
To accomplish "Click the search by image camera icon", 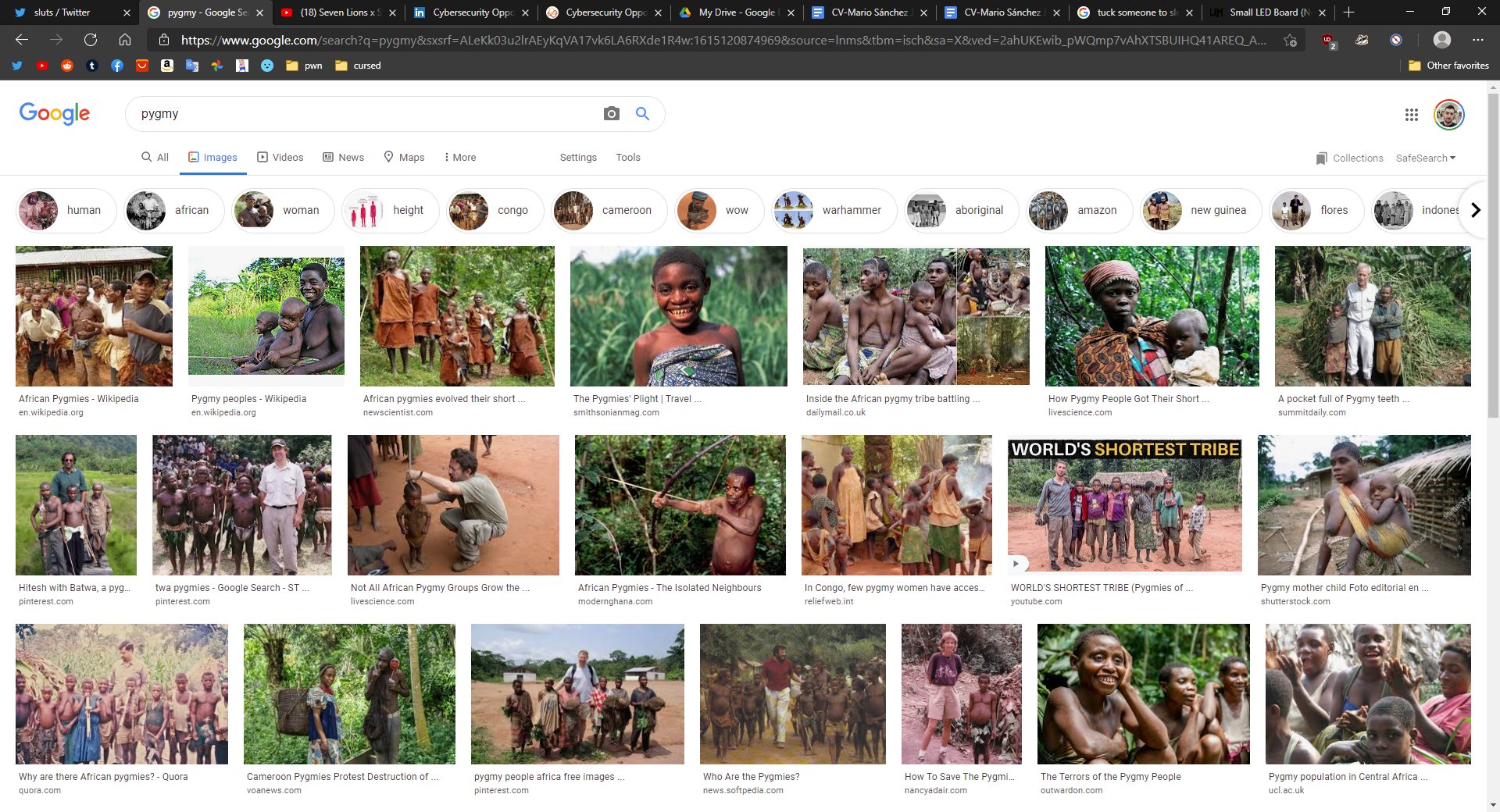I will [611, 114].
